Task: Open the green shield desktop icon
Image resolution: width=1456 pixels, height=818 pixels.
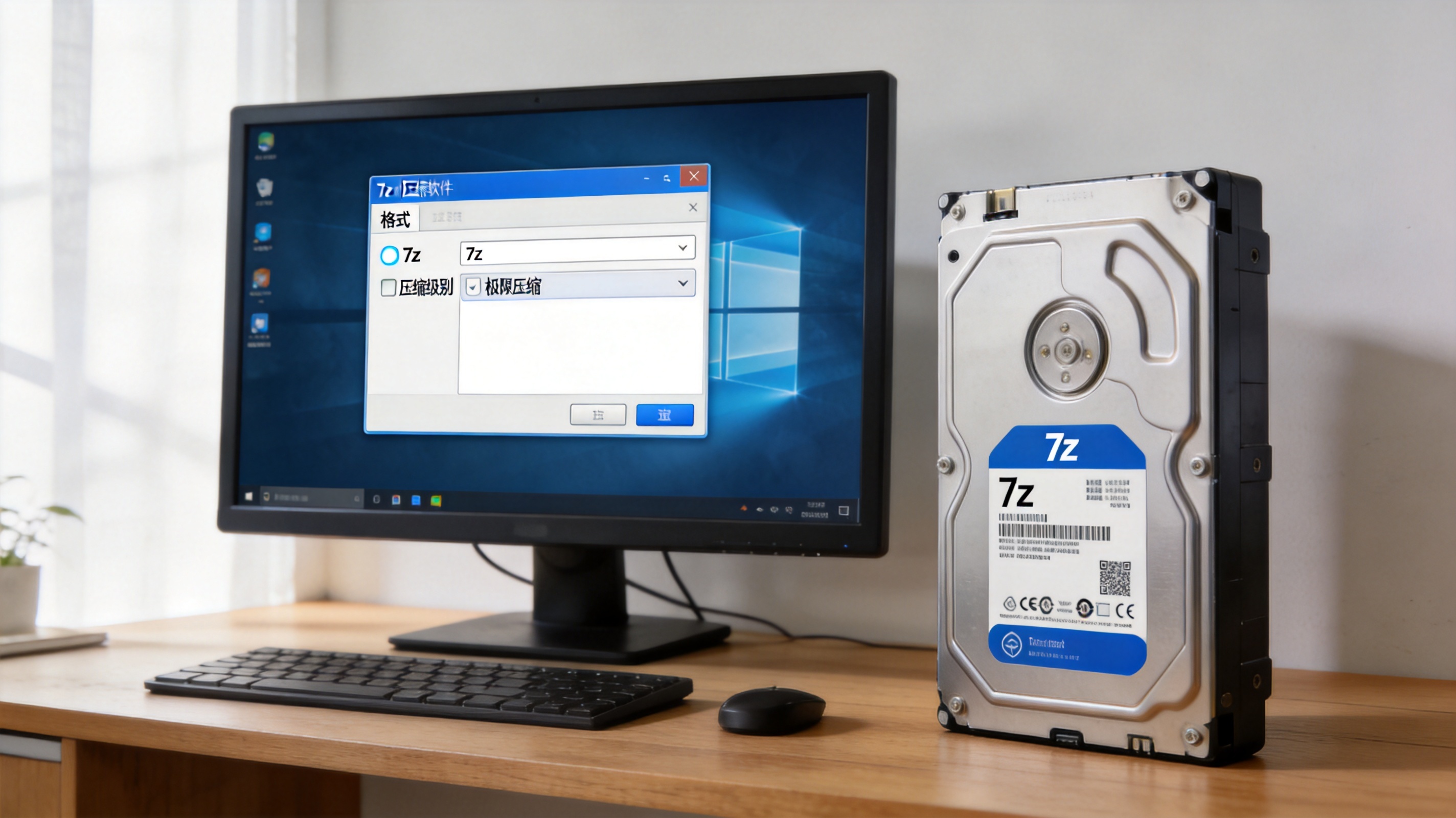Action: (266, 141)
